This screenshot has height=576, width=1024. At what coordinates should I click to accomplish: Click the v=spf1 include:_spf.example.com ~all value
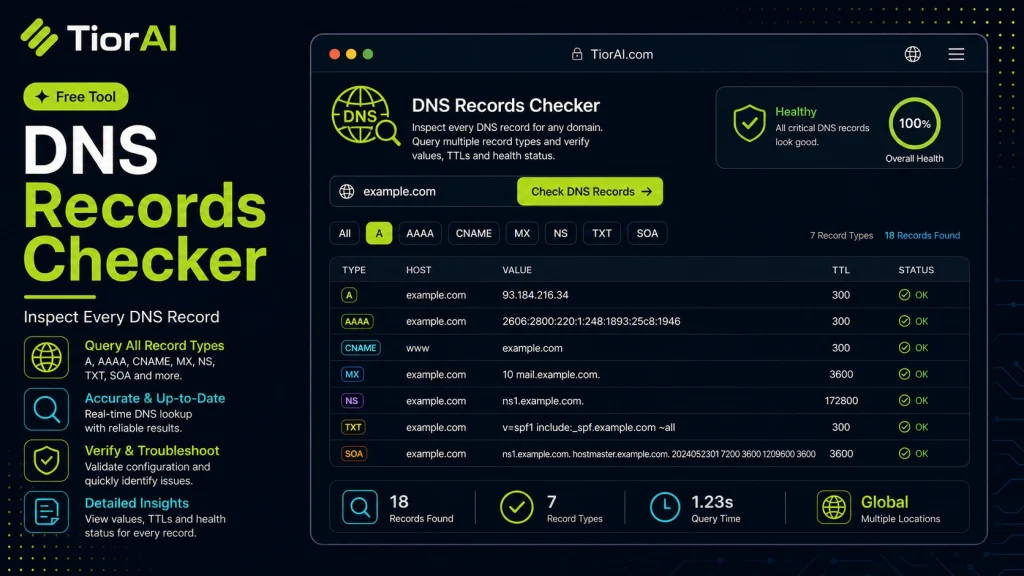tap(588, 427)
